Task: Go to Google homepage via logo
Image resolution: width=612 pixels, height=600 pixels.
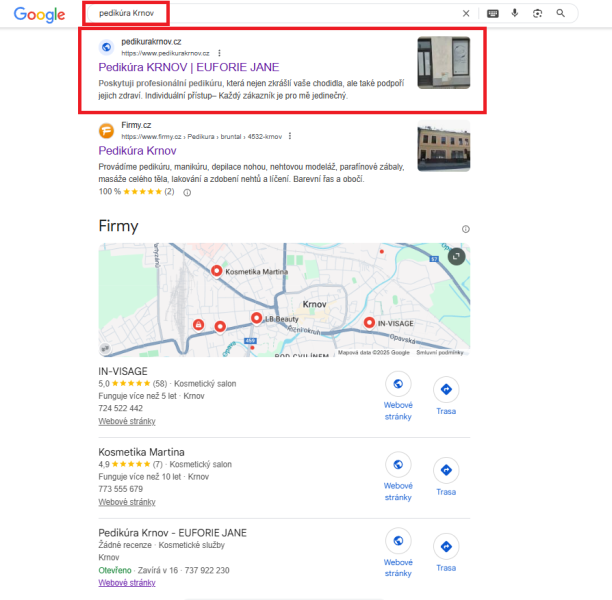Action: (x=39, y=14)
